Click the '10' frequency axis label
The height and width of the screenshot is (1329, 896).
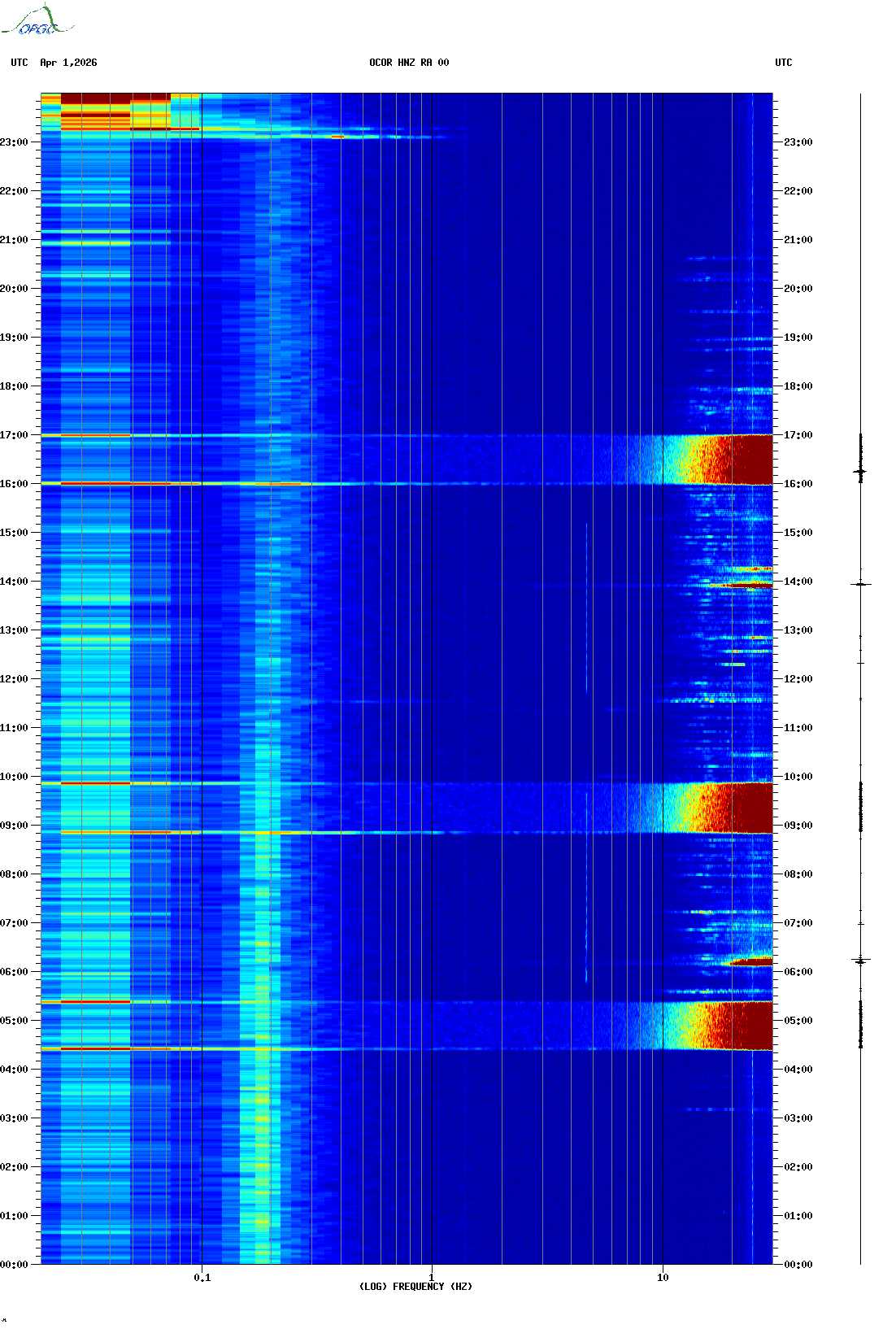tap(663, 1277)
